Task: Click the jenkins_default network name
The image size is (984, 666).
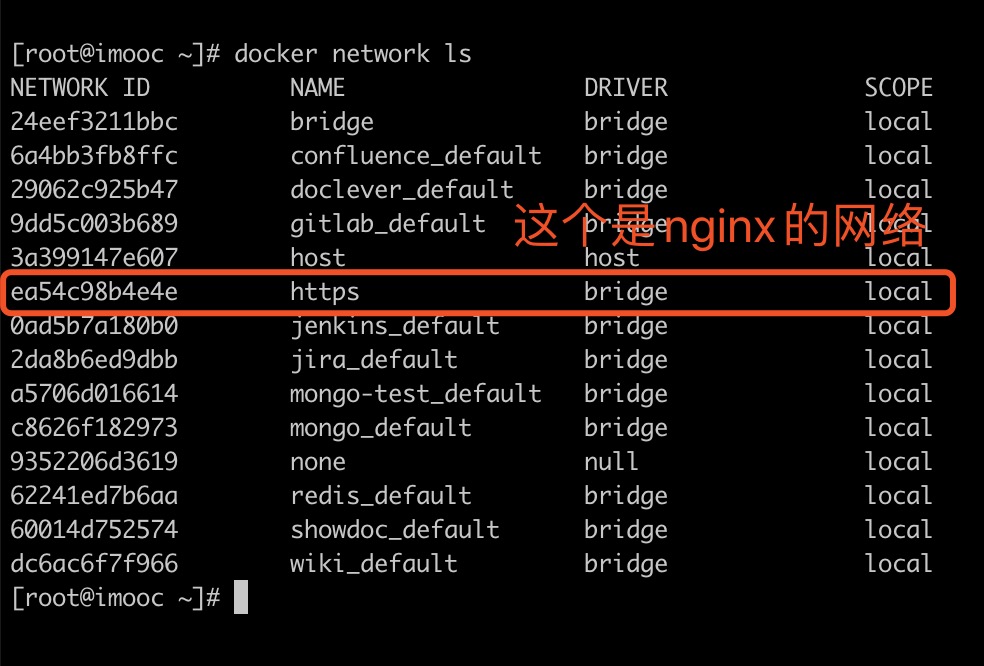Action: pyautogui.click(x=394, y=326)
